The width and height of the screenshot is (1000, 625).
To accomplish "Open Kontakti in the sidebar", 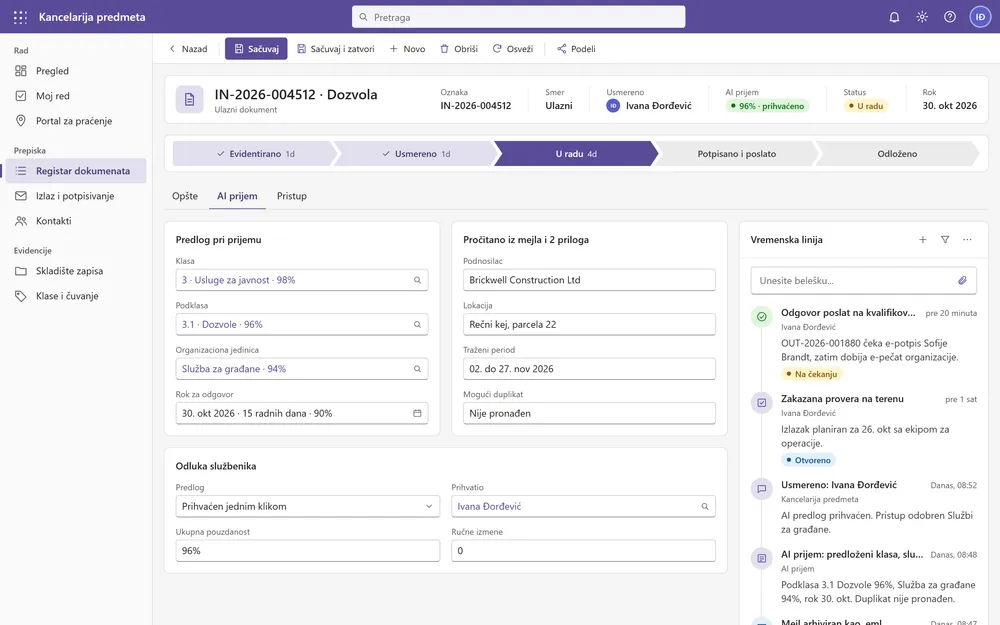I will coord(76,221).
